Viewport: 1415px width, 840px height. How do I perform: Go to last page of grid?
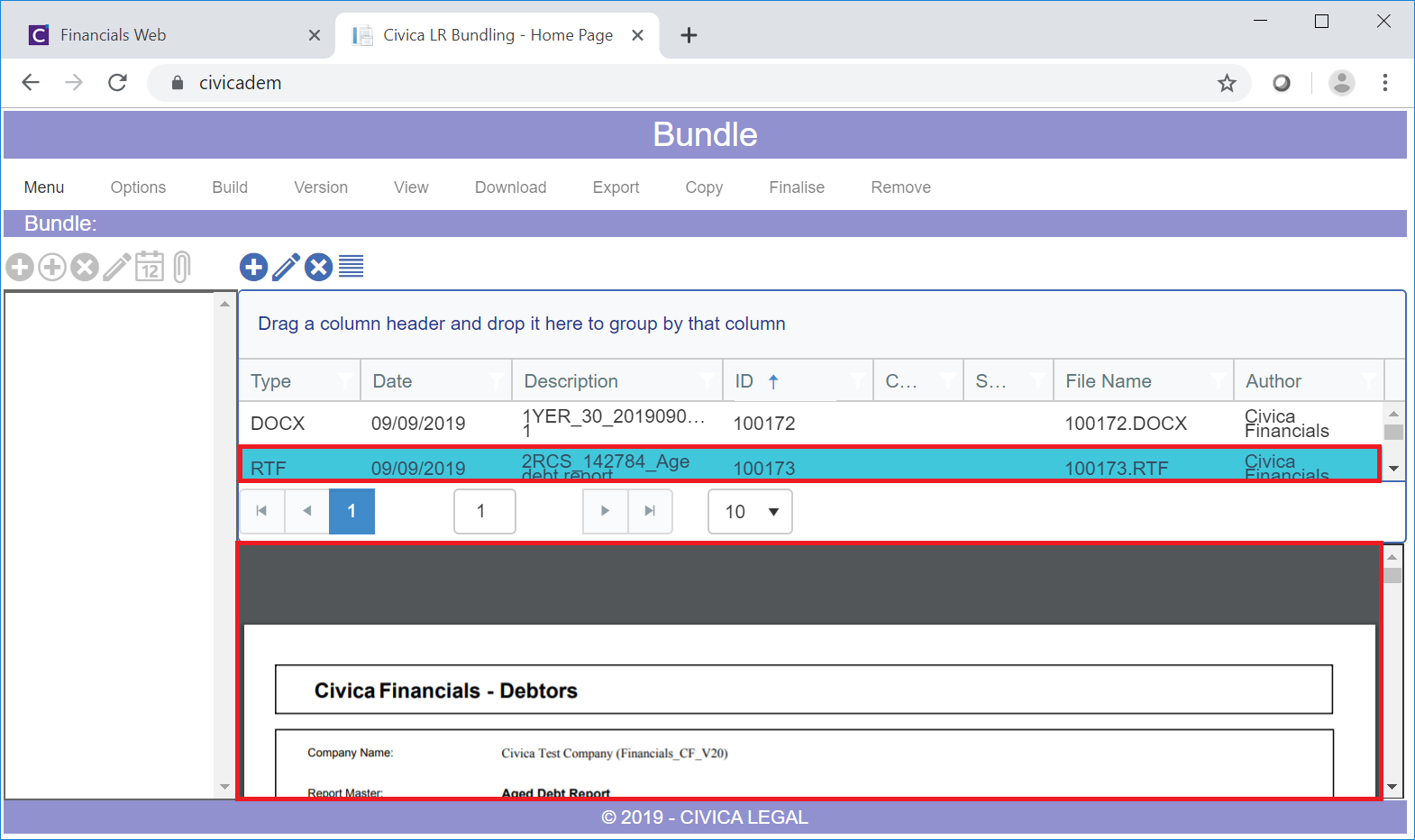tap(650, 511)
